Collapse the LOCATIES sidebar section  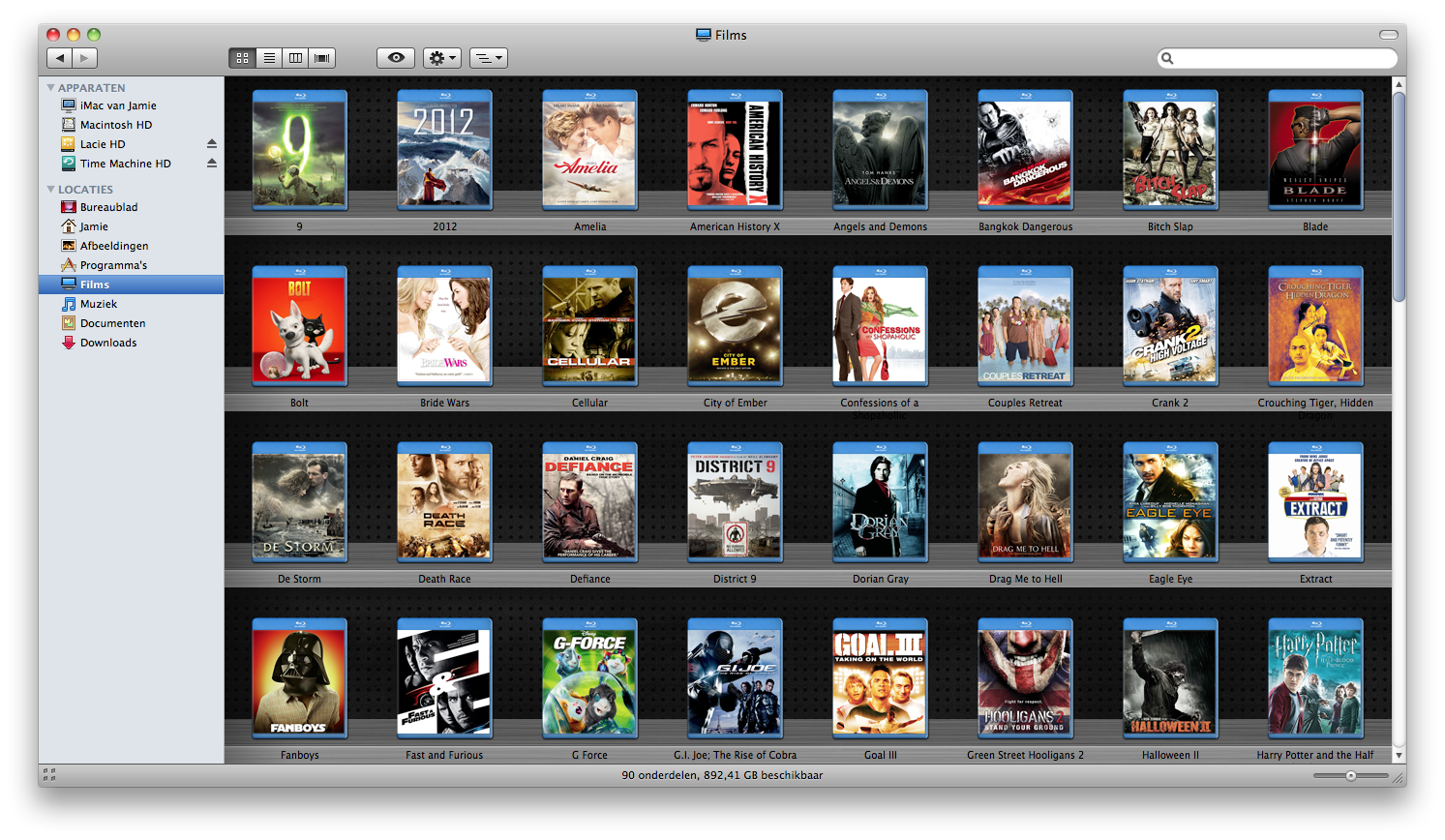pyautogui.click(x=51, y=189)
